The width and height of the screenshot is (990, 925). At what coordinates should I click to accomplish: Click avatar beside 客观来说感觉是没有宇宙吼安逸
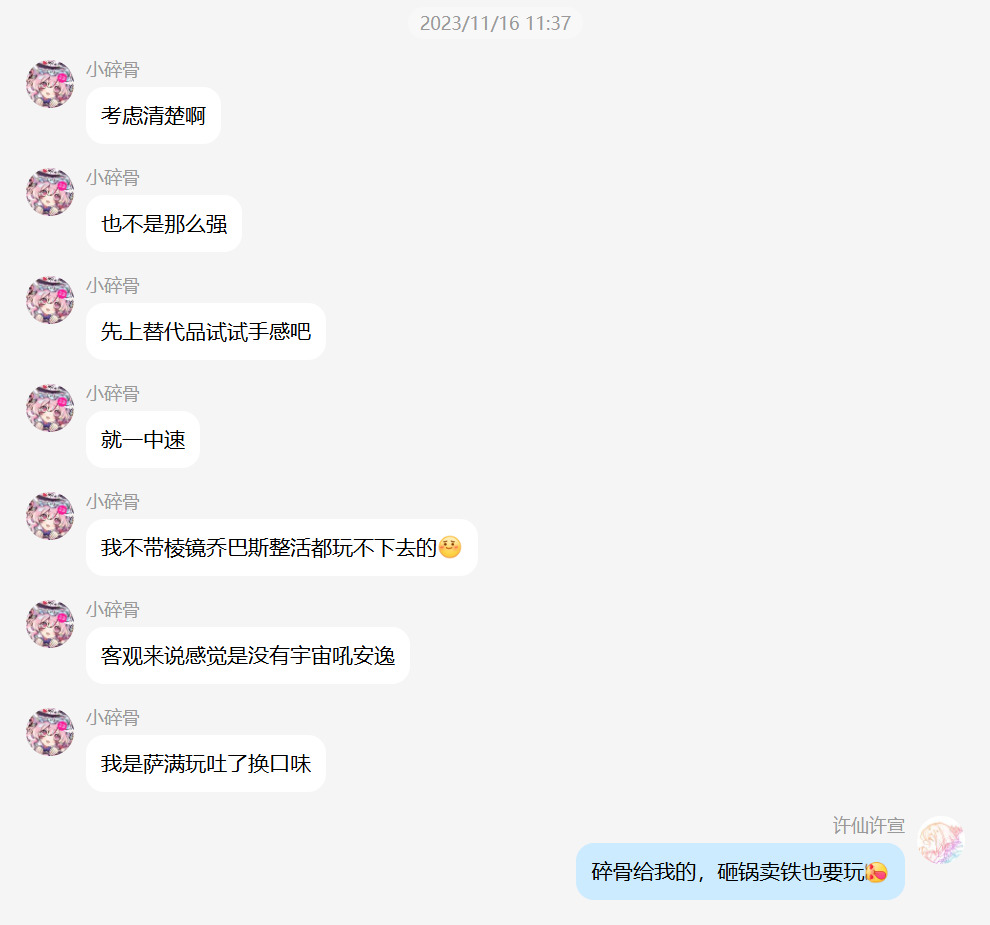[x=50, y=624]
